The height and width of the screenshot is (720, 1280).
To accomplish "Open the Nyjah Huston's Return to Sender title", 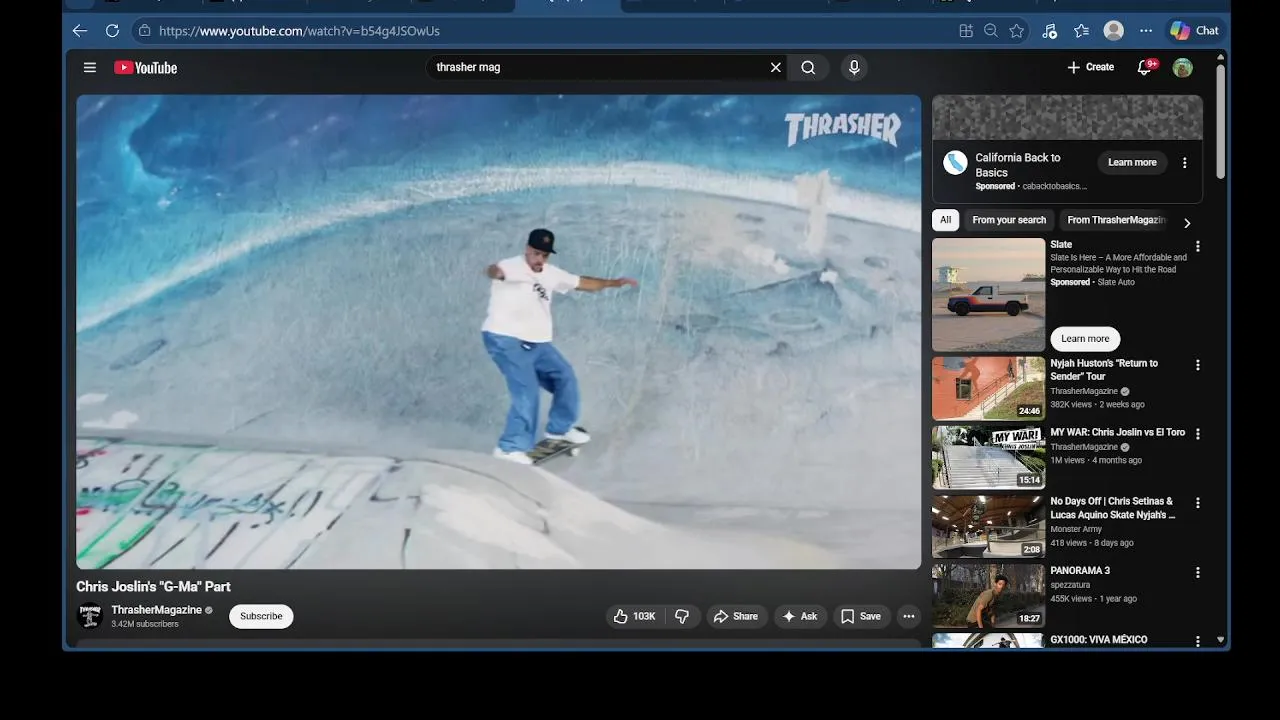I will point(1104,370).
